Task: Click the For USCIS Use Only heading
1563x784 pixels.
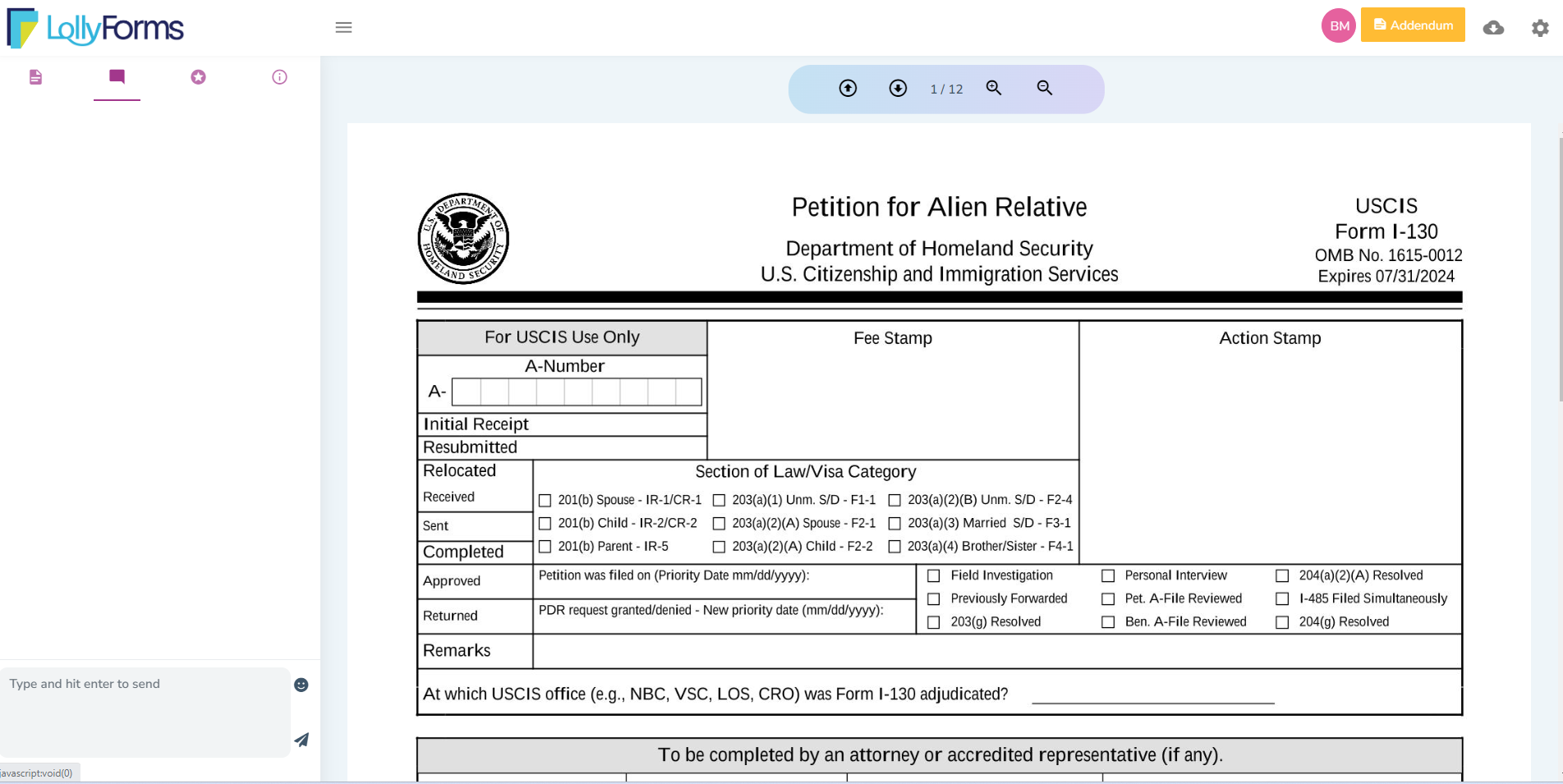Action: [562, 337]
